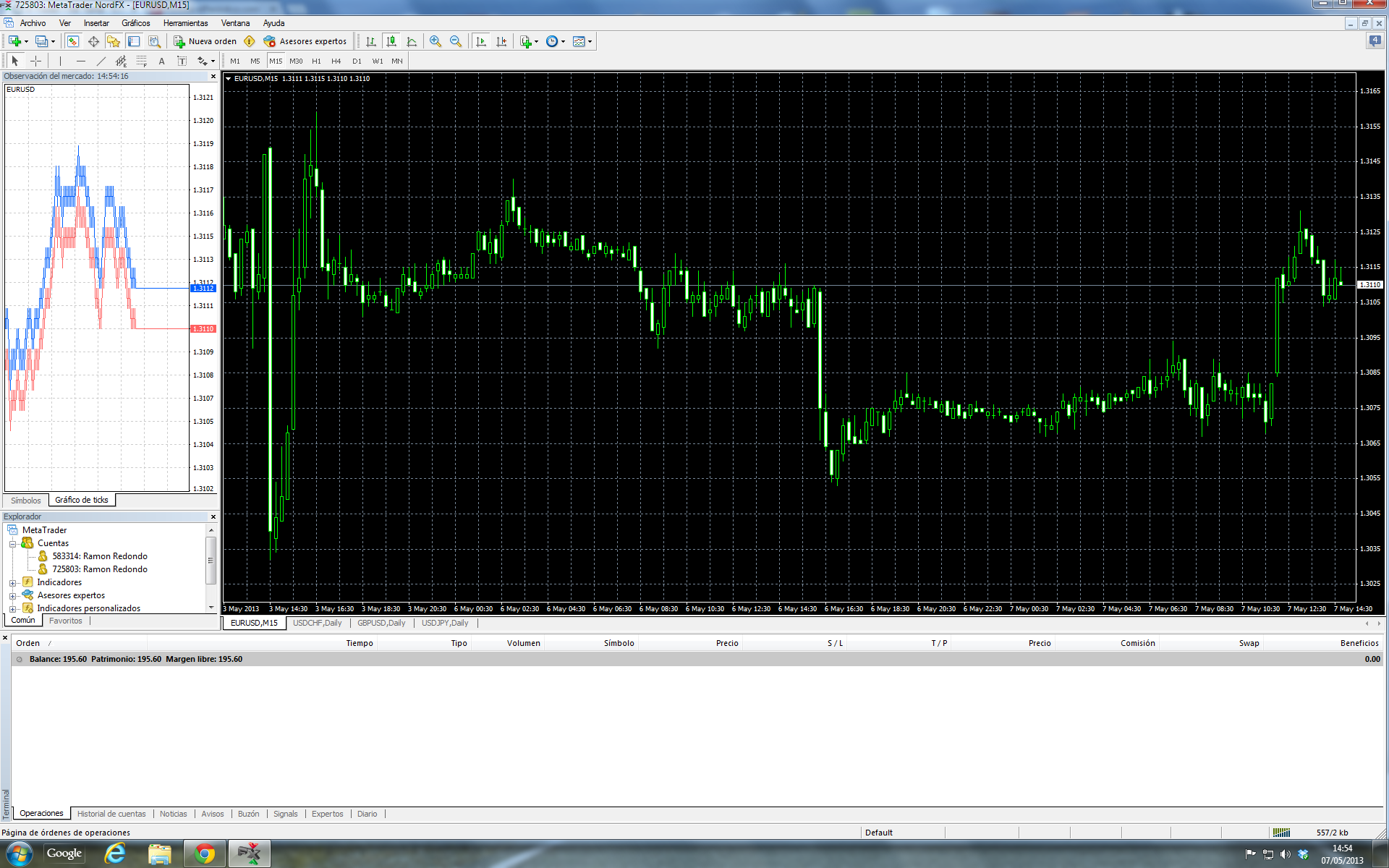Open Google Chrome from the taskbar
Screen dimensions: 1389x868
pos(204,854)
